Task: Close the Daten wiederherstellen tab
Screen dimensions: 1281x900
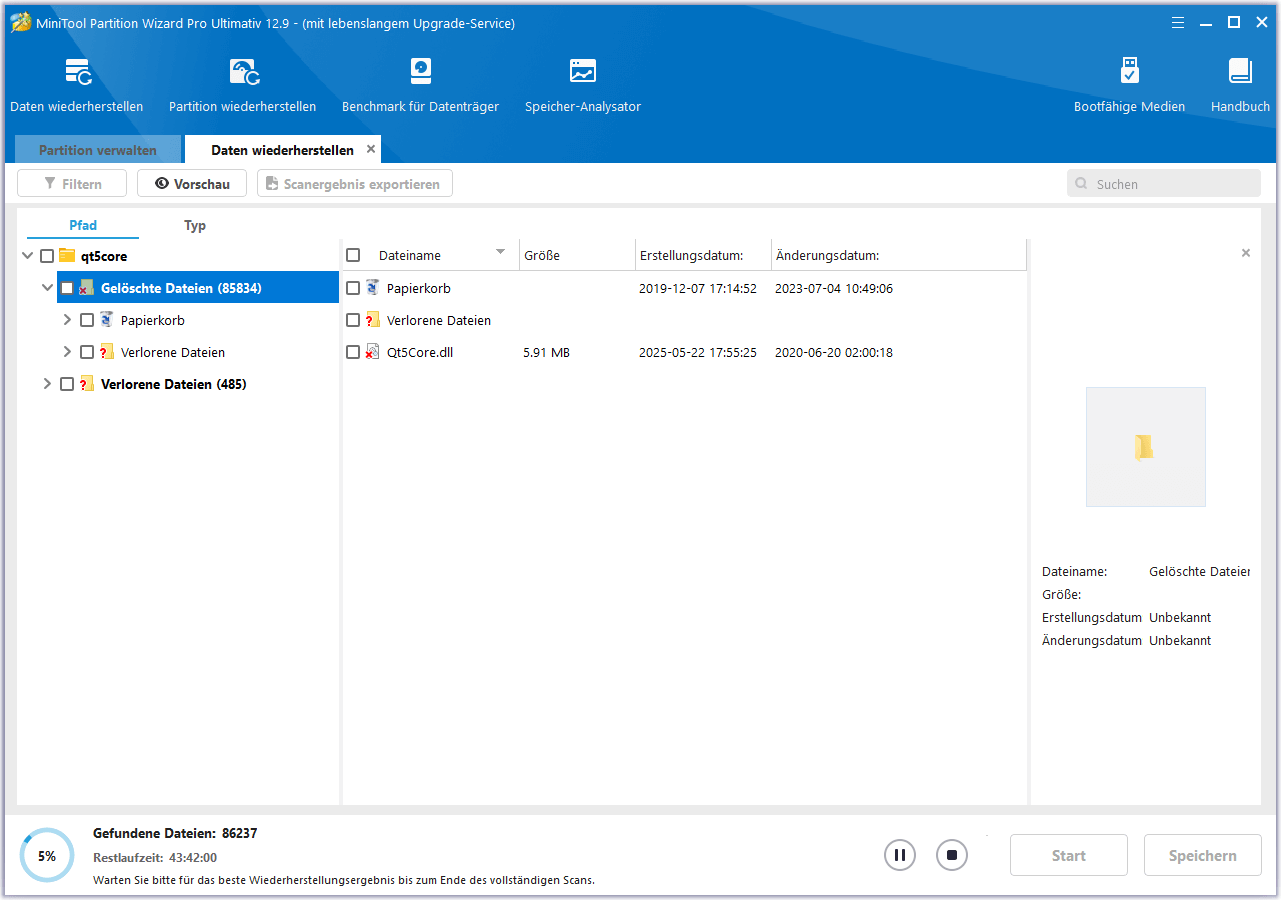Action: coord(371,149)
